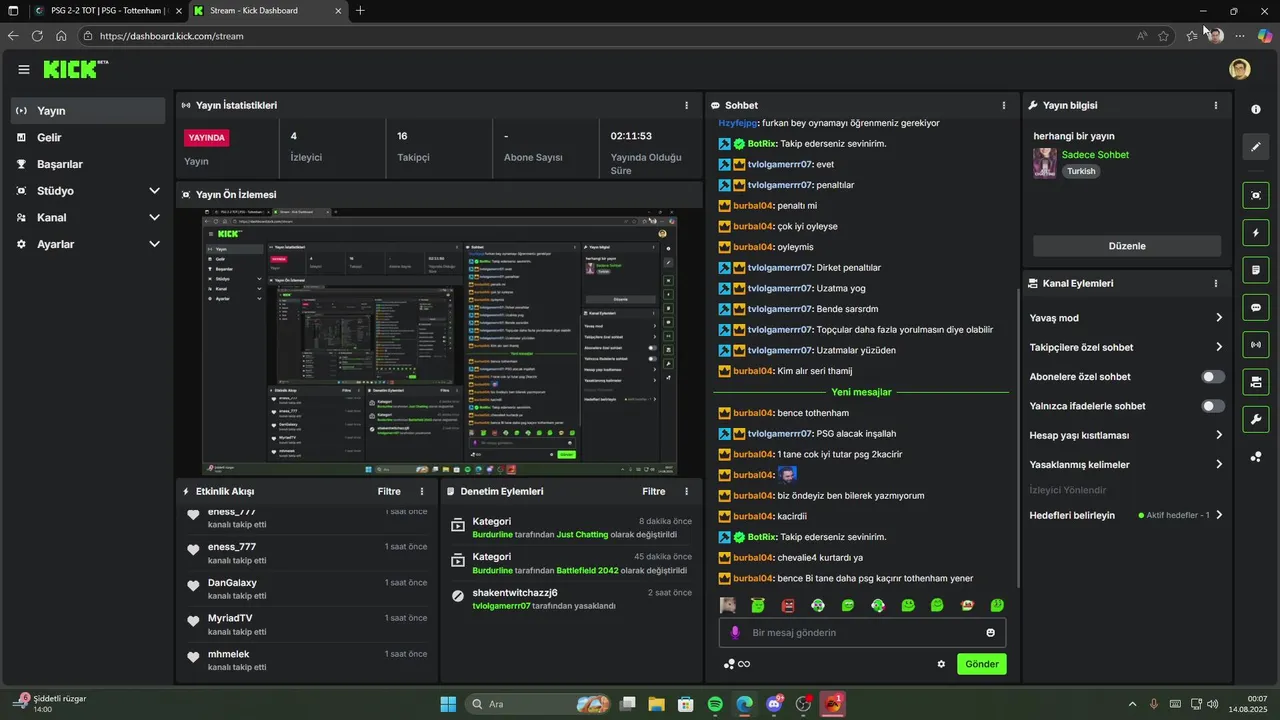Toggle Yalnızca ifadelerle sohbet switch
The width and height of the screenshot is (1280, 720).
(x=1213, y=406)
